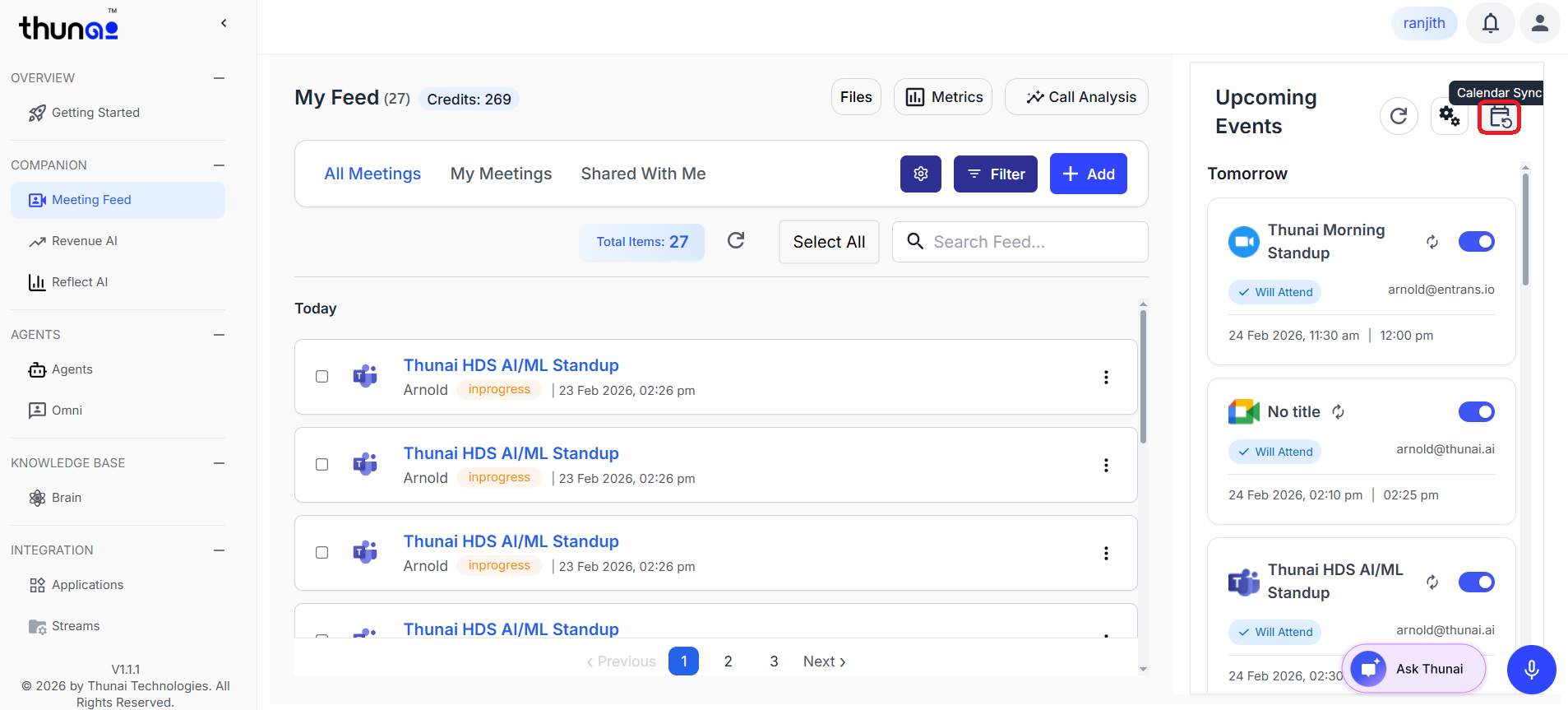
Task: Go to page 2 of feed
Action: (728, 661)
